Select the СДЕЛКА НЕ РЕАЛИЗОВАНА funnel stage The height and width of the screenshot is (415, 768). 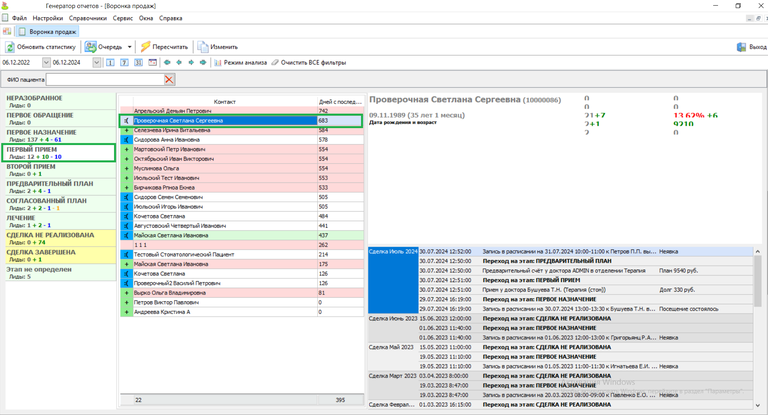click(61, 238)
